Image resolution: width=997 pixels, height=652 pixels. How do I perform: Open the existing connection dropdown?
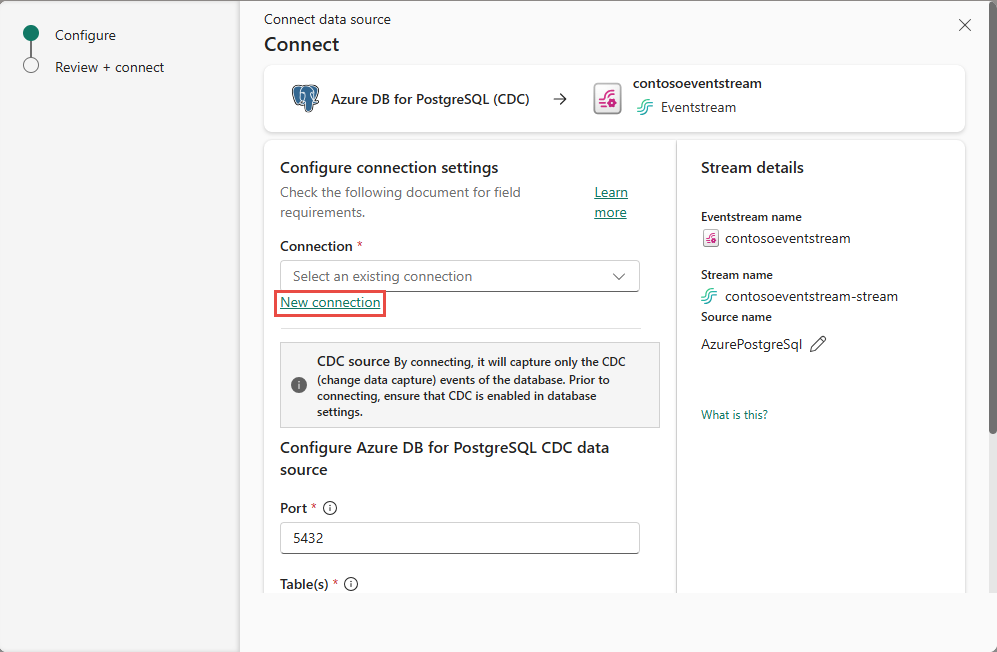(x=459, y=275)
